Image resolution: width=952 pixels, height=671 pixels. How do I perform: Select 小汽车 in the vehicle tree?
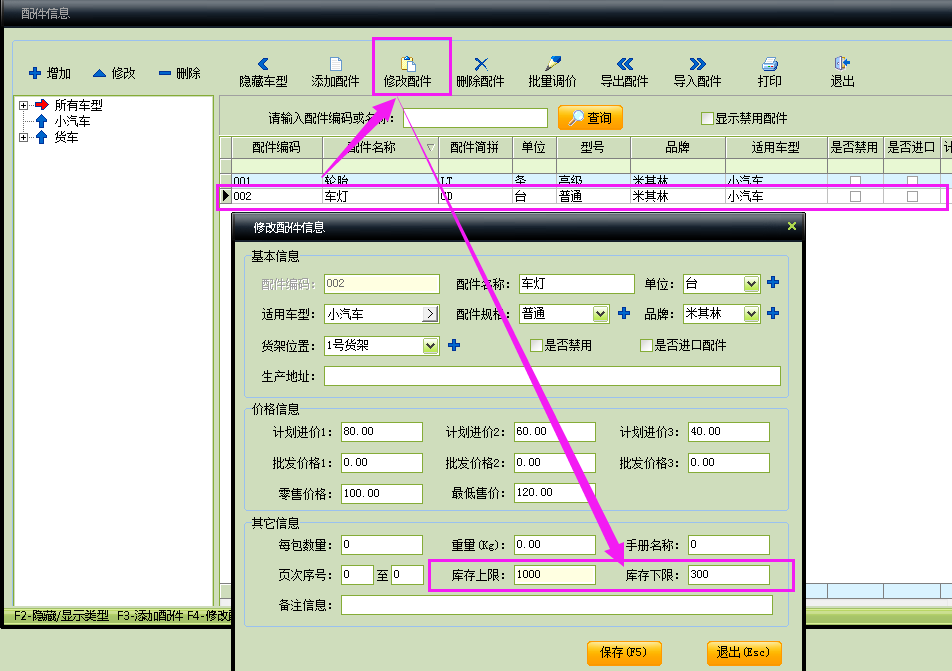coord(72,121)
